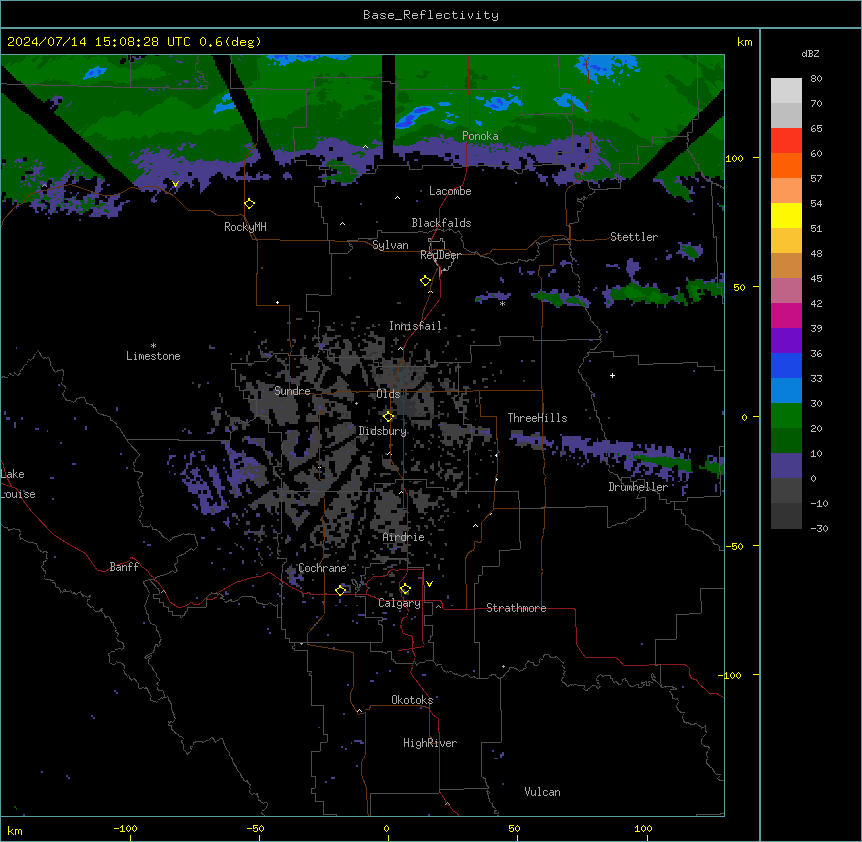Click the Olds town label
862x842 pixels.
[388, 394]
